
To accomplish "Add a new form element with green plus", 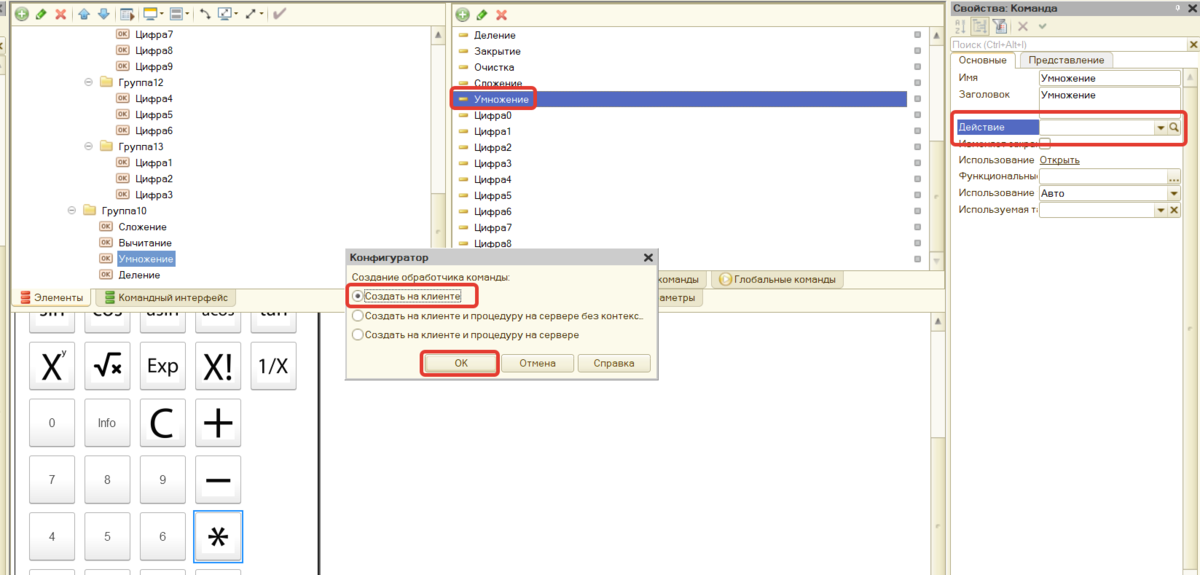I will point(21,15).
